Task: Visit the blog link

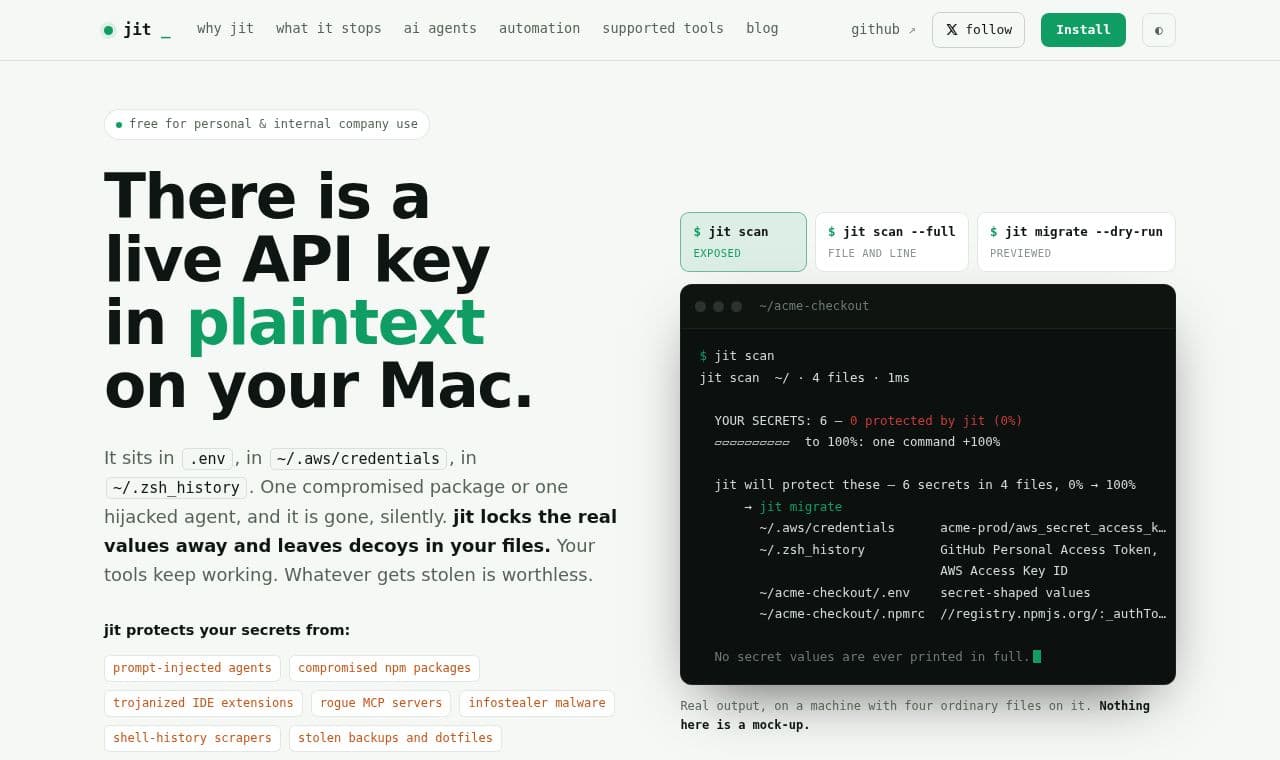Action: [762, 28]
